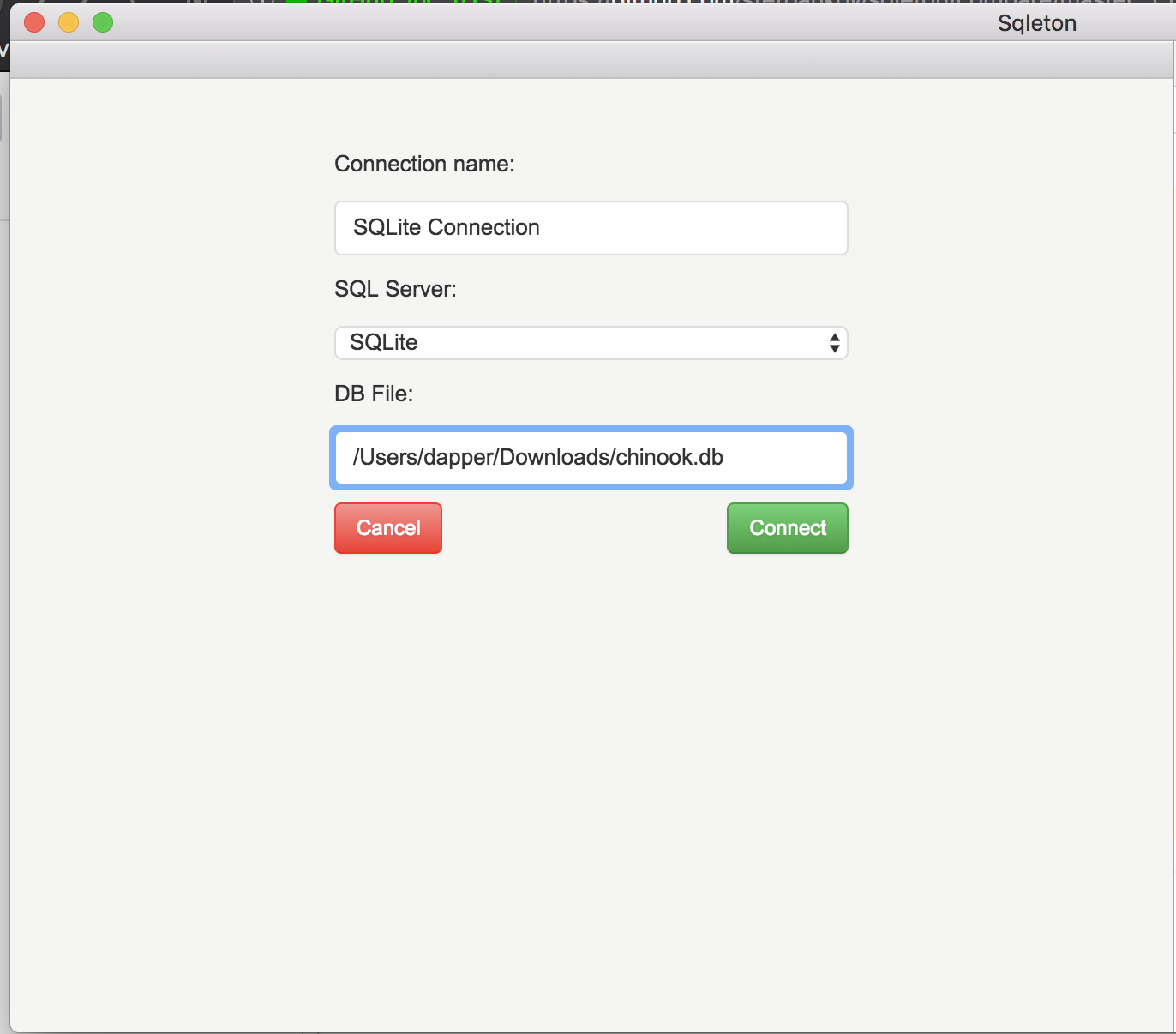Focus the DB File path field
1176x1034 pixels.
[591, 458]
